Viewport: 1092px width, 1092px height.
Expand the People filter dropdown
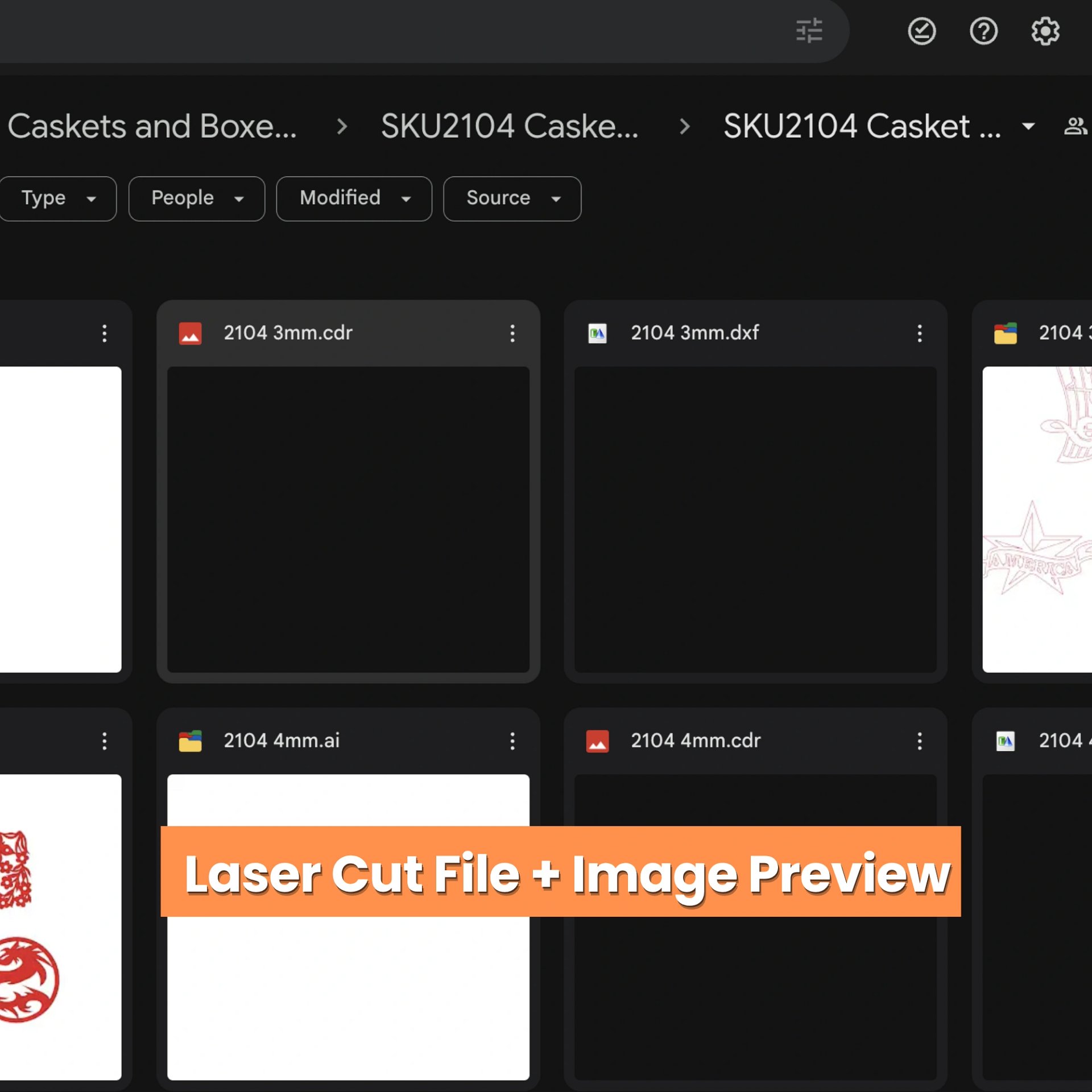point(197,198)
